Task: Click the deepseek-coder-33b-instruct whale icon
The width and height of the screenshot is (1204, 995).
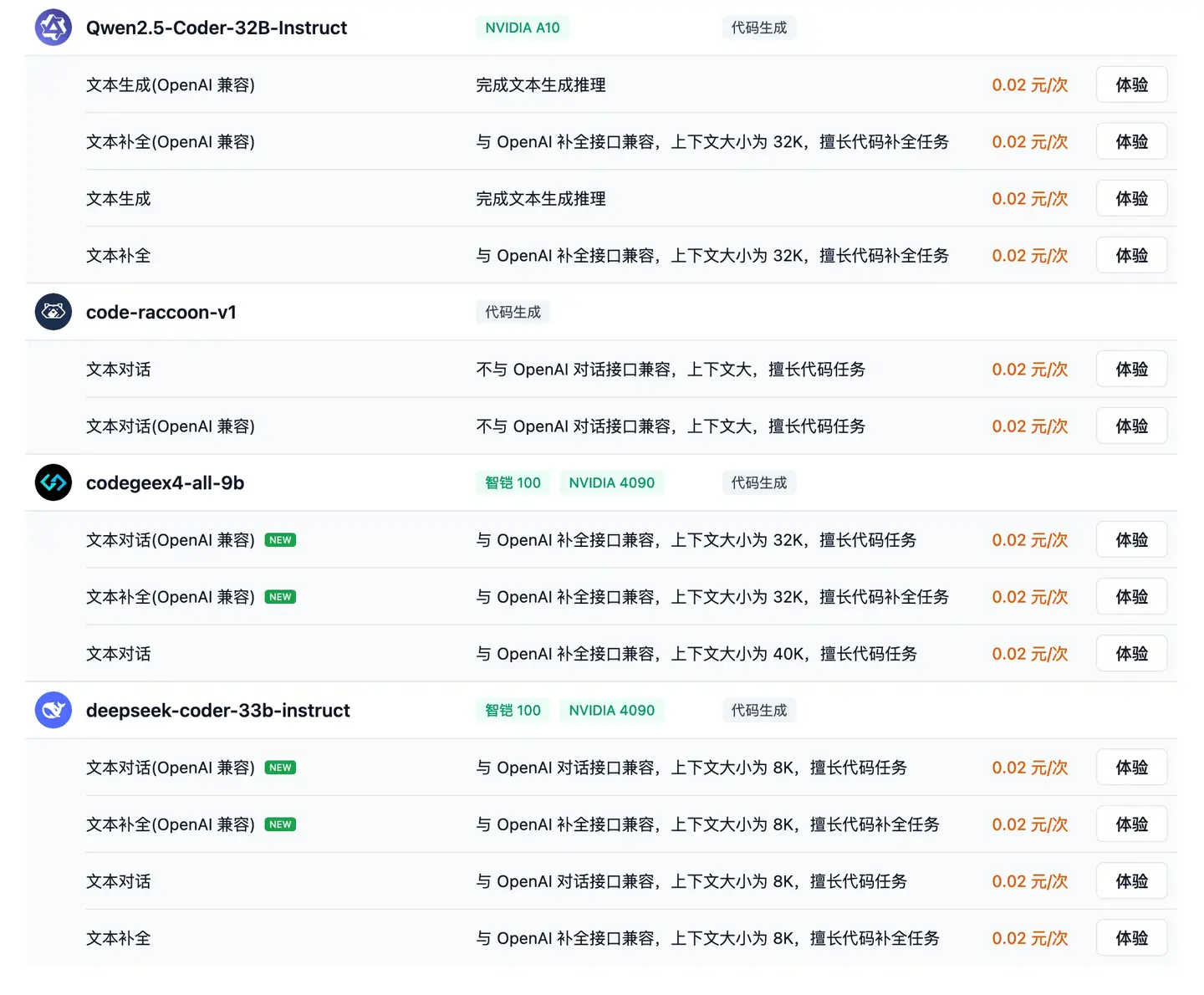Action: tap(53, 710)
